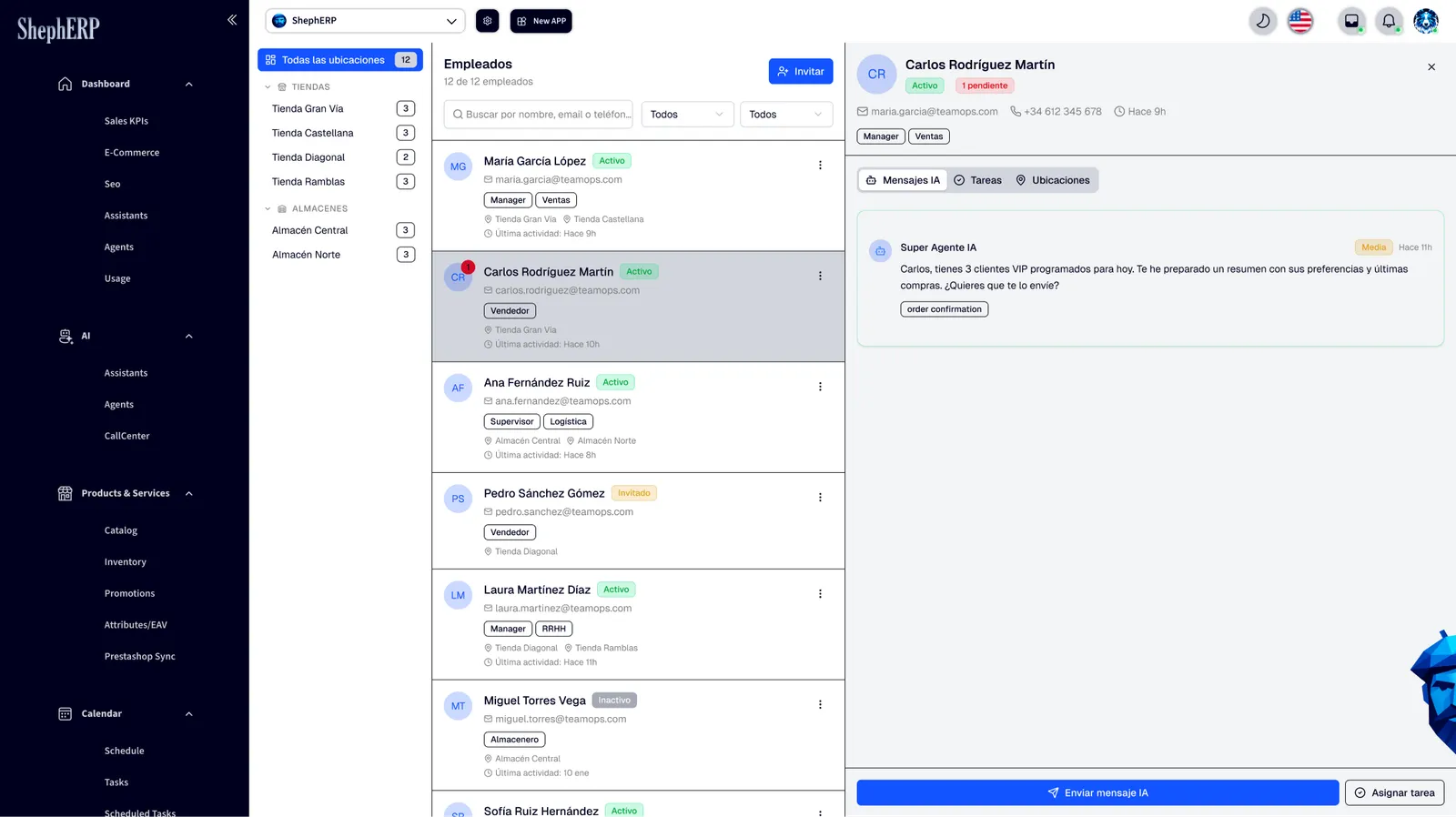Open the ShephERP app selector dropdown
This screenshot has height=817, width=1456.
365,21
